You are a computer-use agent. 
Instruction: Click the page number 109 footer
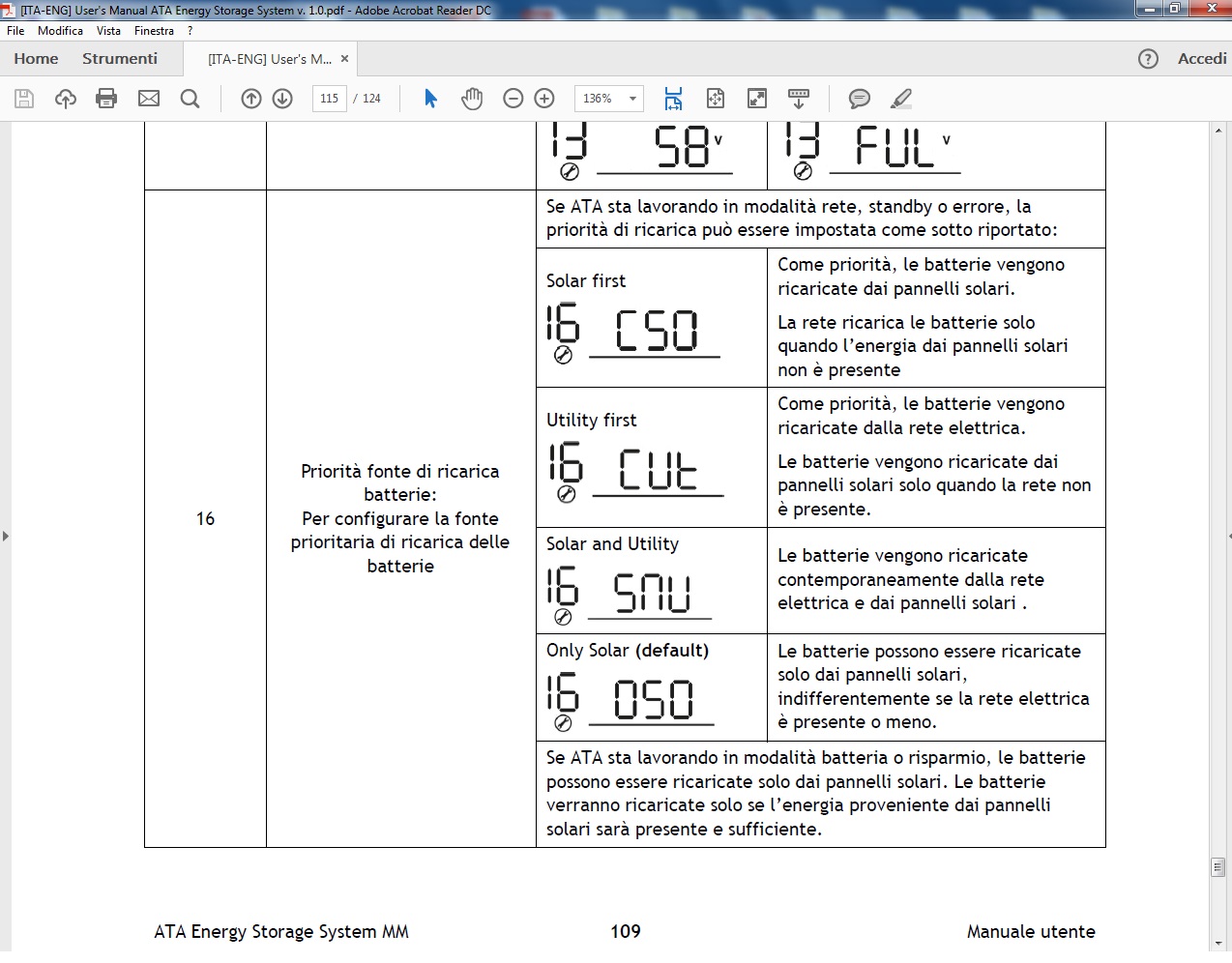626,931
